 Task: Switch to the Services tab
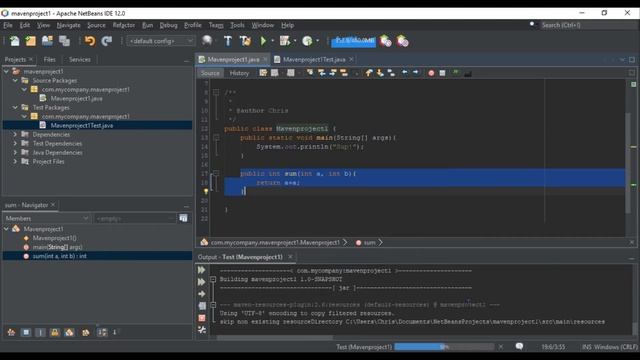pos(80,60)
